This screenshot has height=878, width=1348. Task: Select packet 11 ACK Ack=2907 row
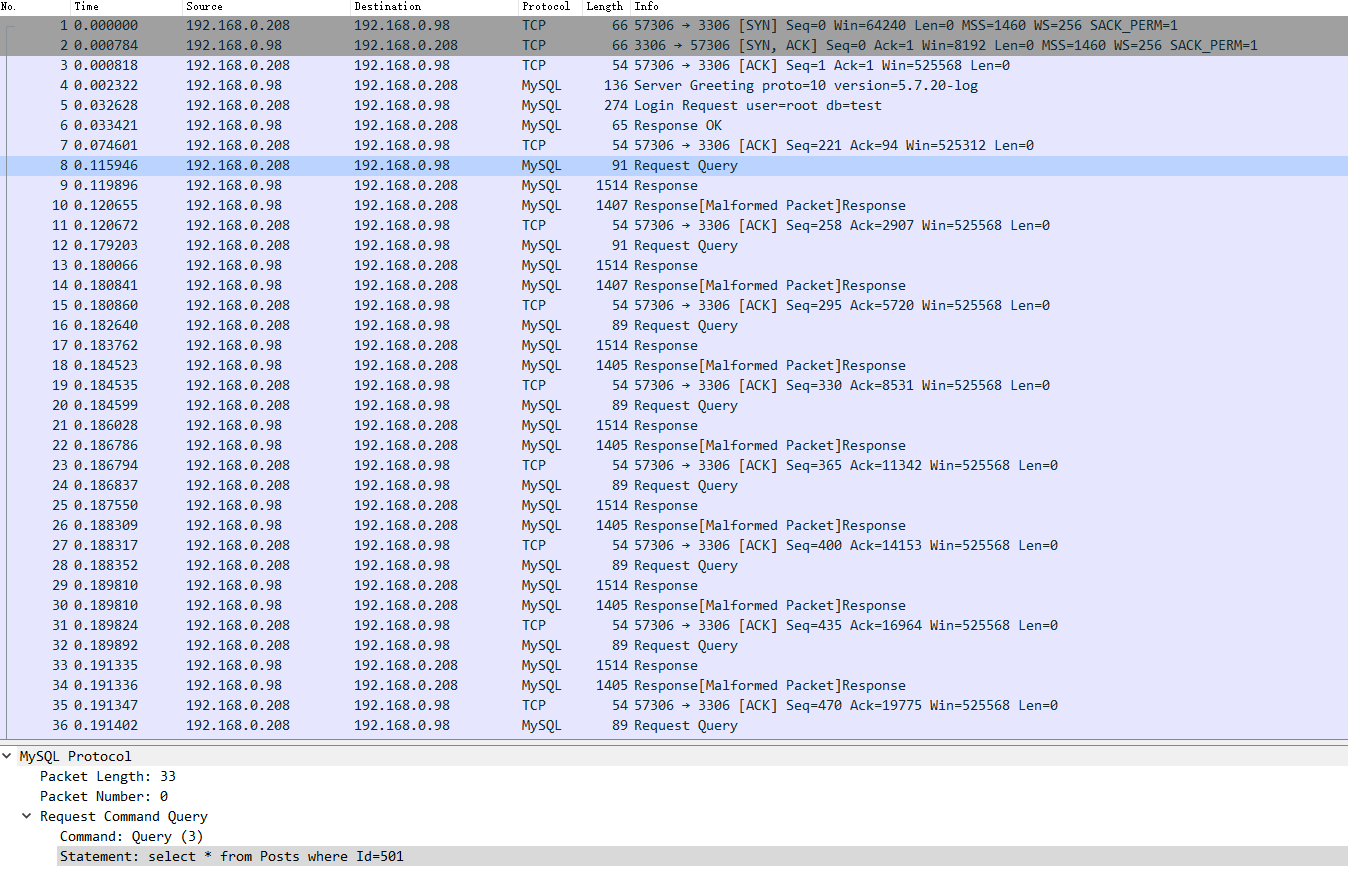(x=674, y=225)
